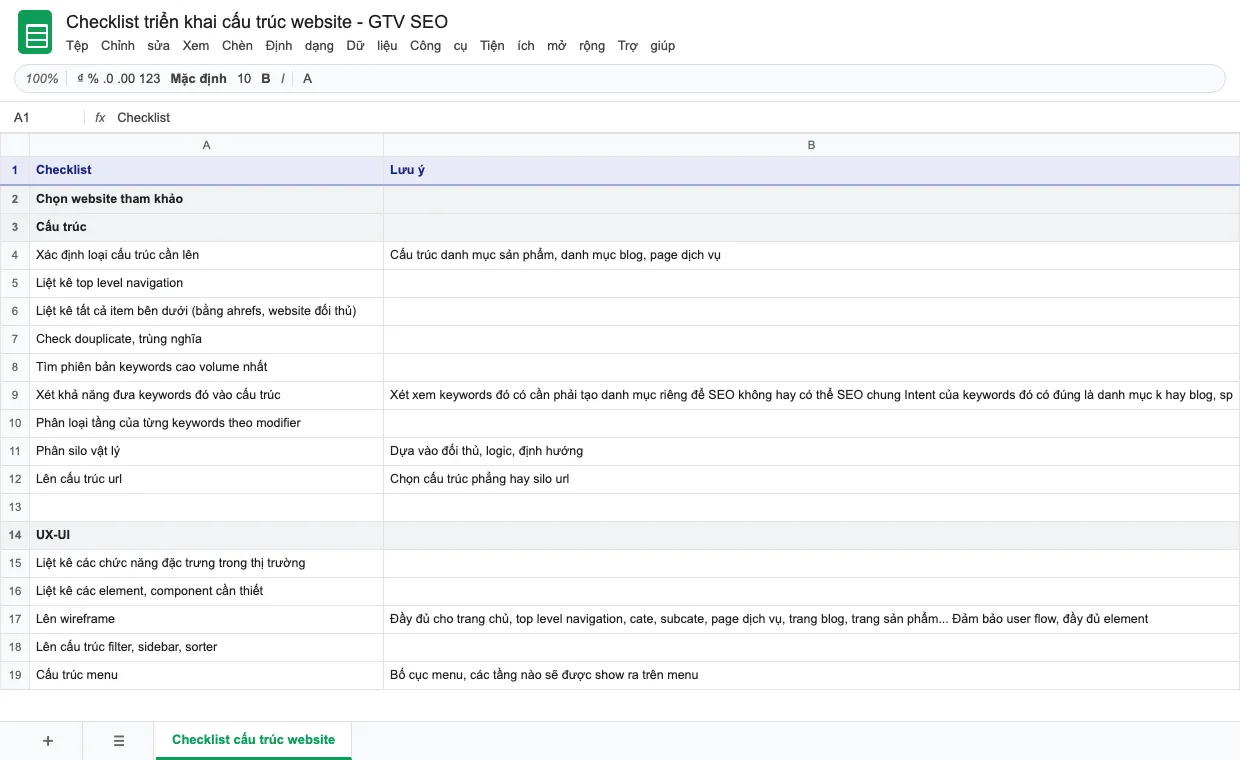This screenshot has height=760, width=1240.
Task: Select cell Liệt kê các element, component cần thiết
Action: pos(207,591)
